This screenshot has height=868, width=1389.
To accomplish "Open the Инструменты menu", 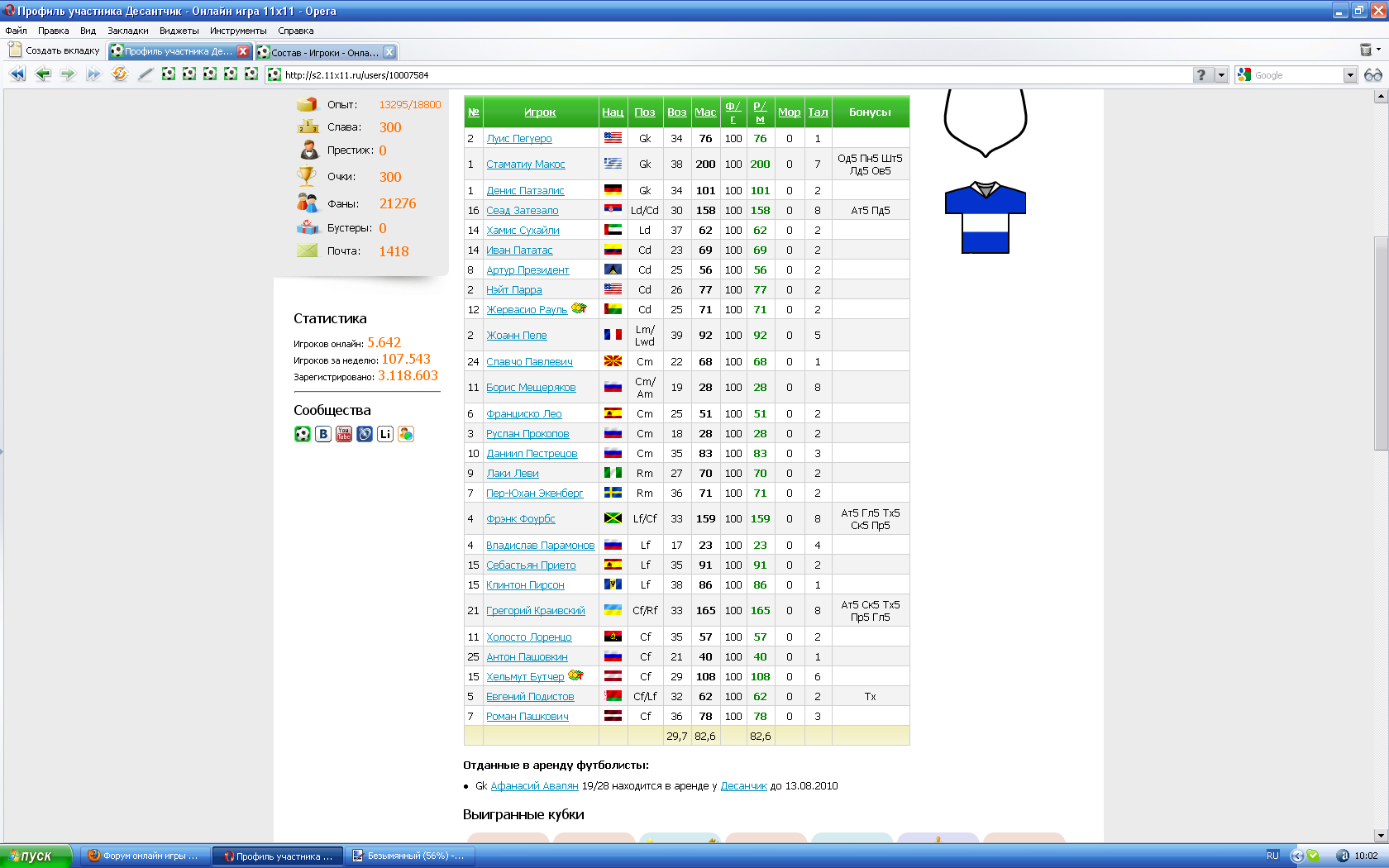I will point(238,31).
